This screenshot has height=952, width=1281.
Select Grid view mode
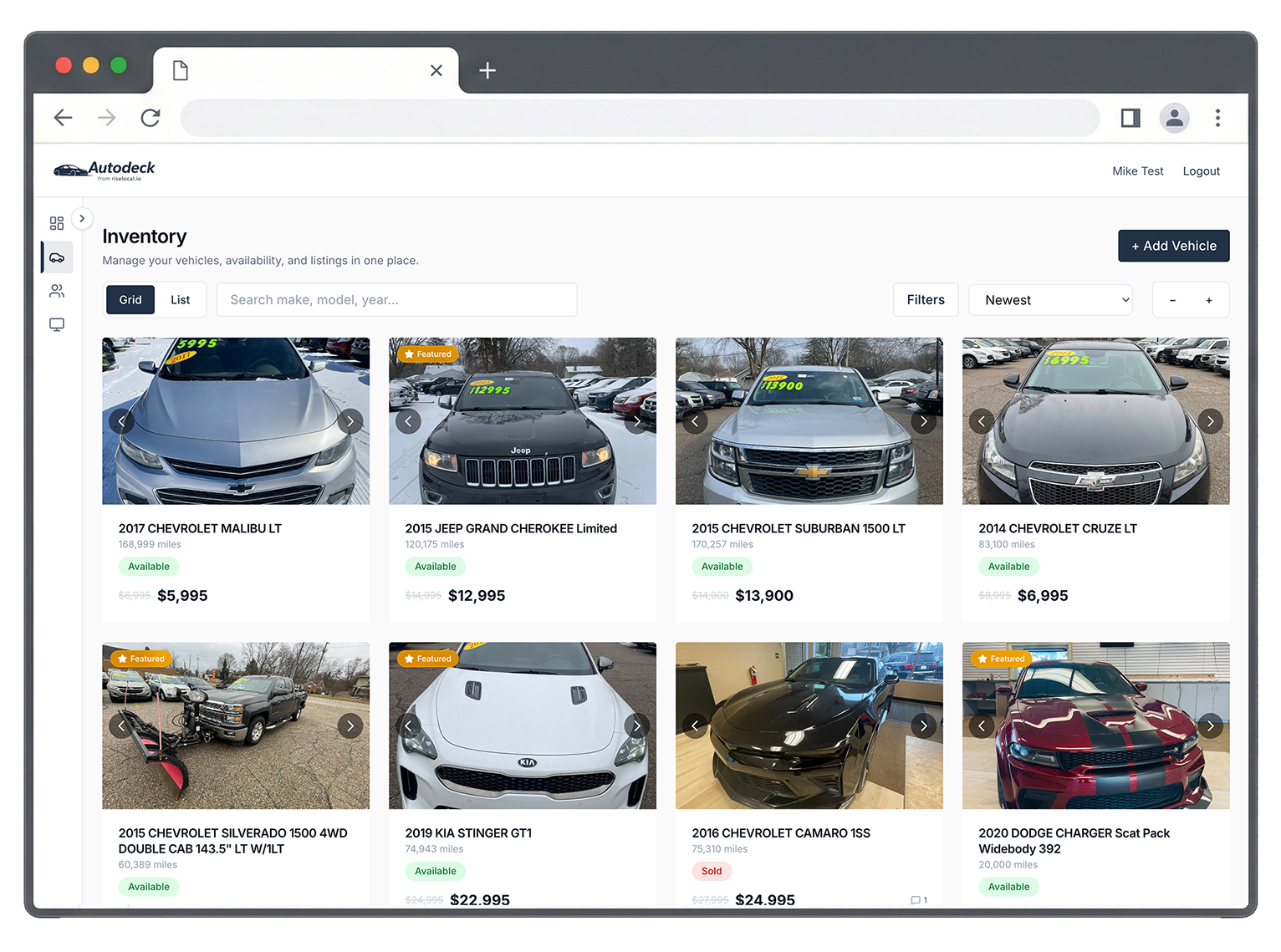point(130,299)
